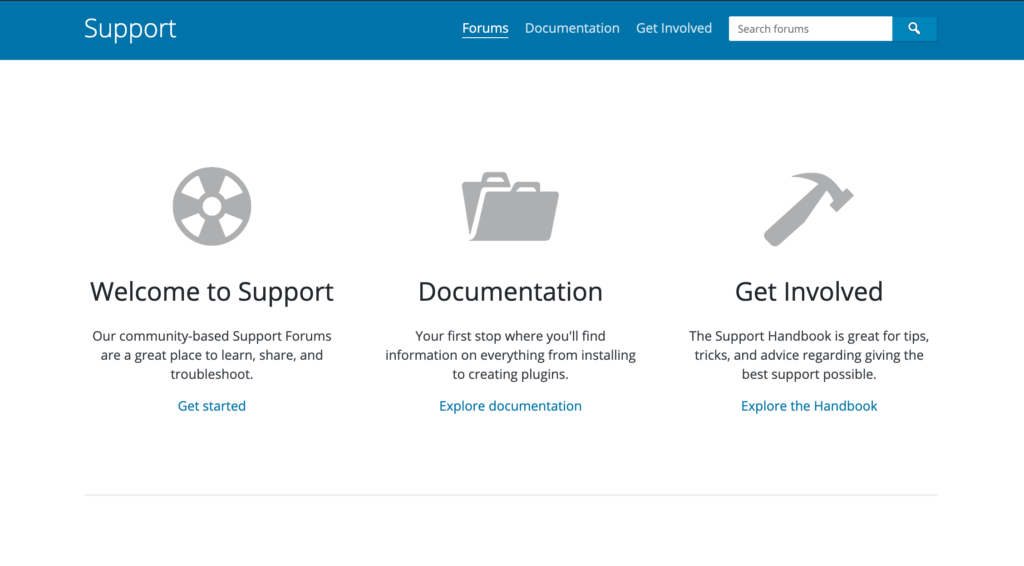Focus the Search forums input field
The height and width of the screenshot is (566, 1024).
(810, 29)
